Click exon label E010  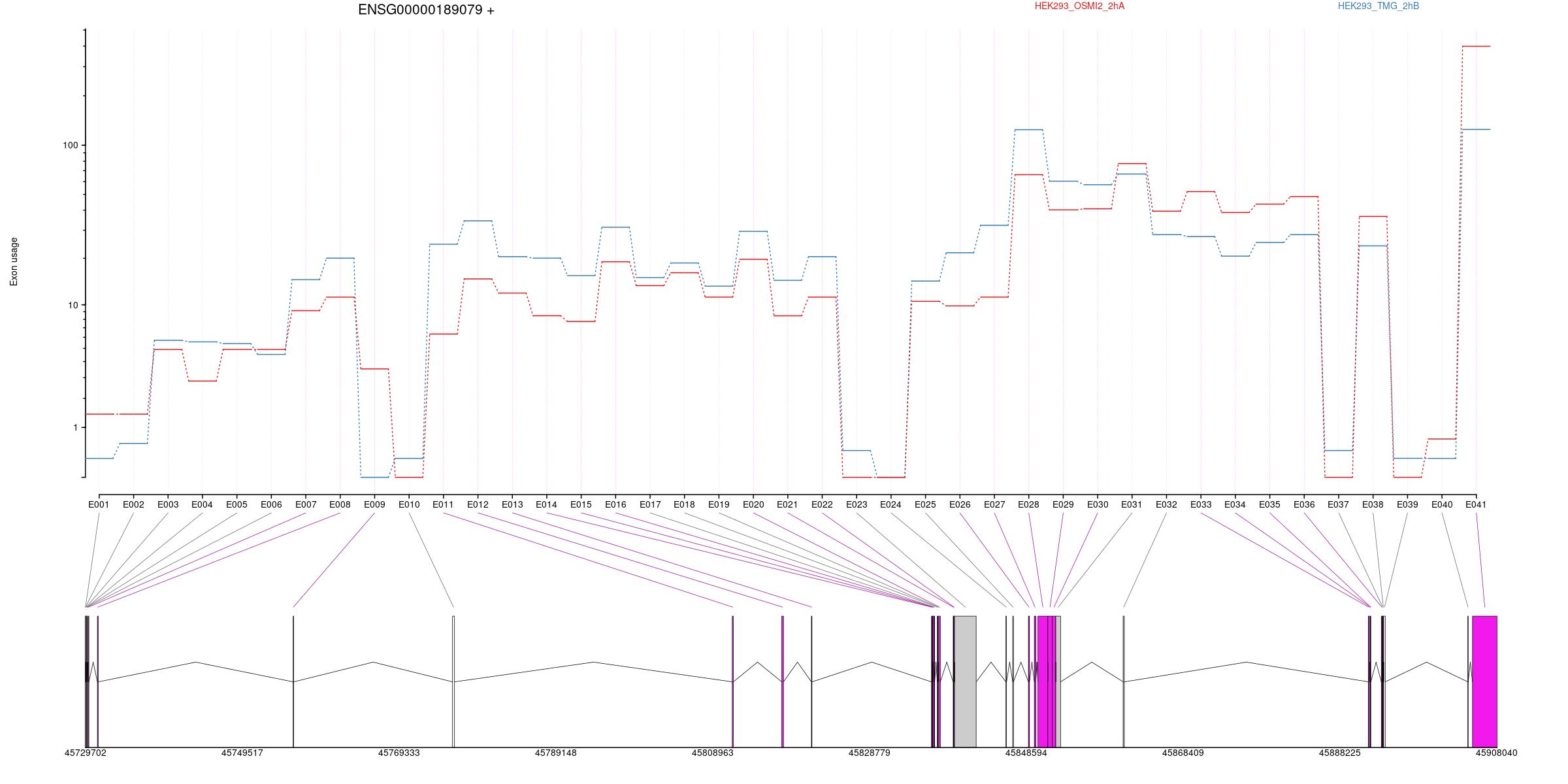click(x=409, y=504)
